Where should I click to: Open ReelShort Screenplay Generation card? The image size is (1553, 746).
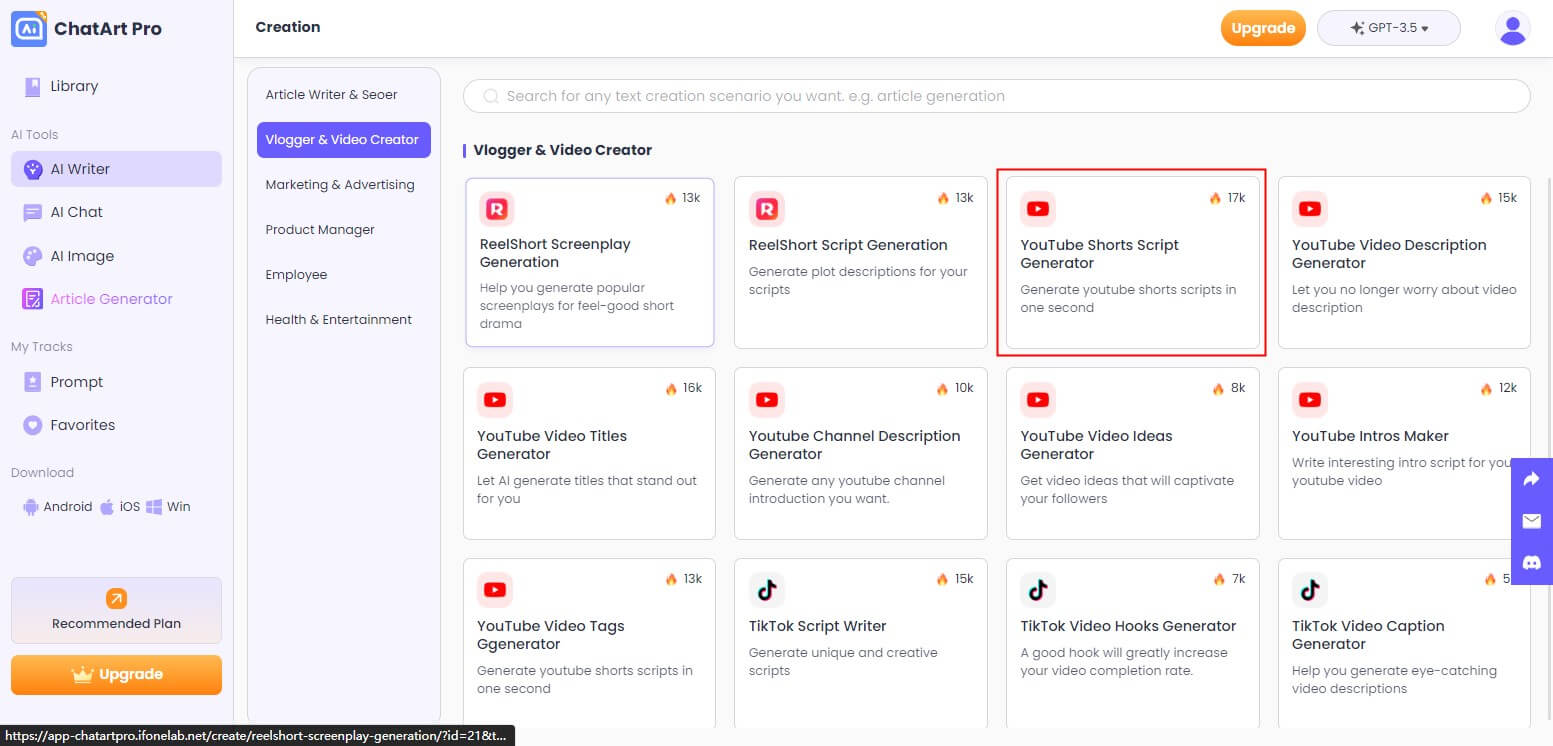click(x=590, y=262)
